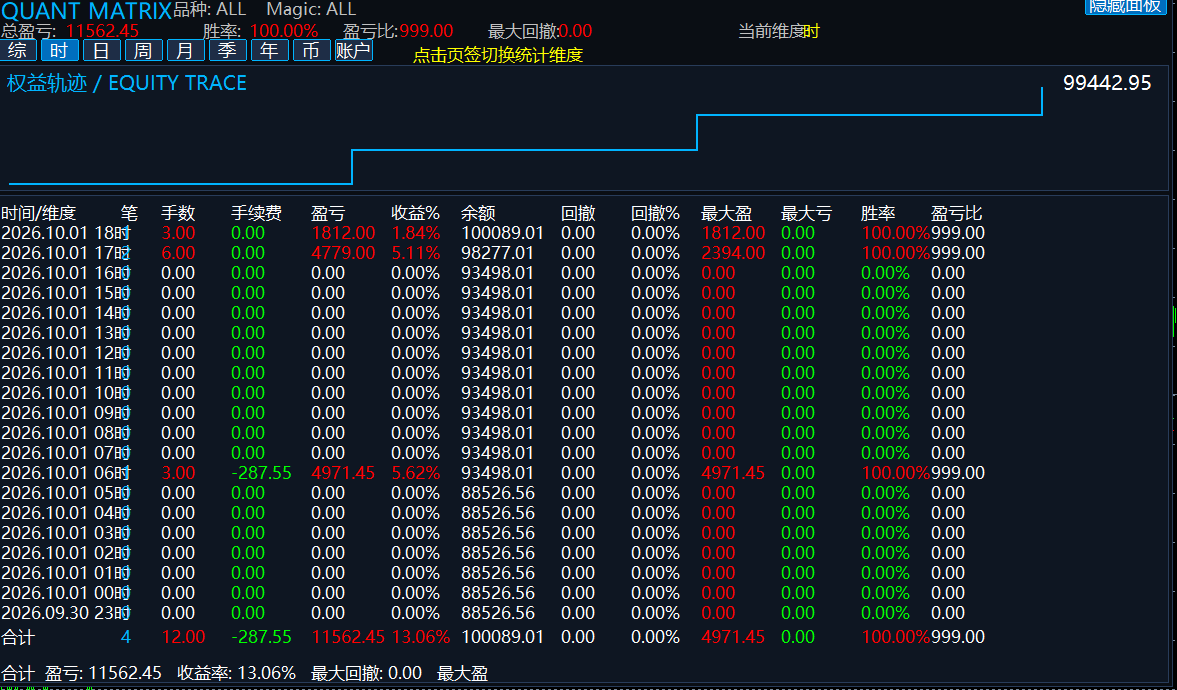Select the 币 currency tab

[x=312, y=50]
